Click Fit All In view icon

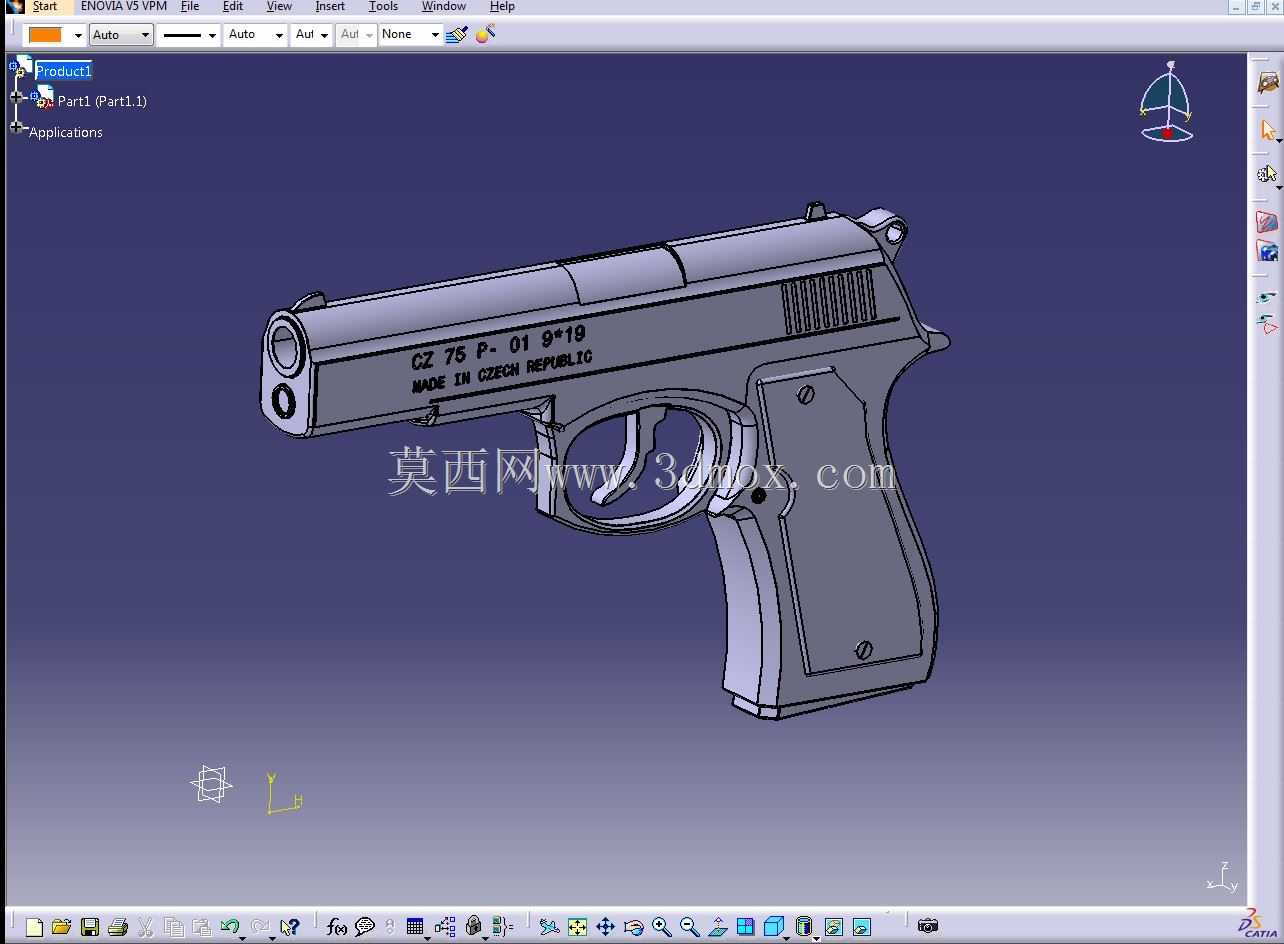pos(577,927)
